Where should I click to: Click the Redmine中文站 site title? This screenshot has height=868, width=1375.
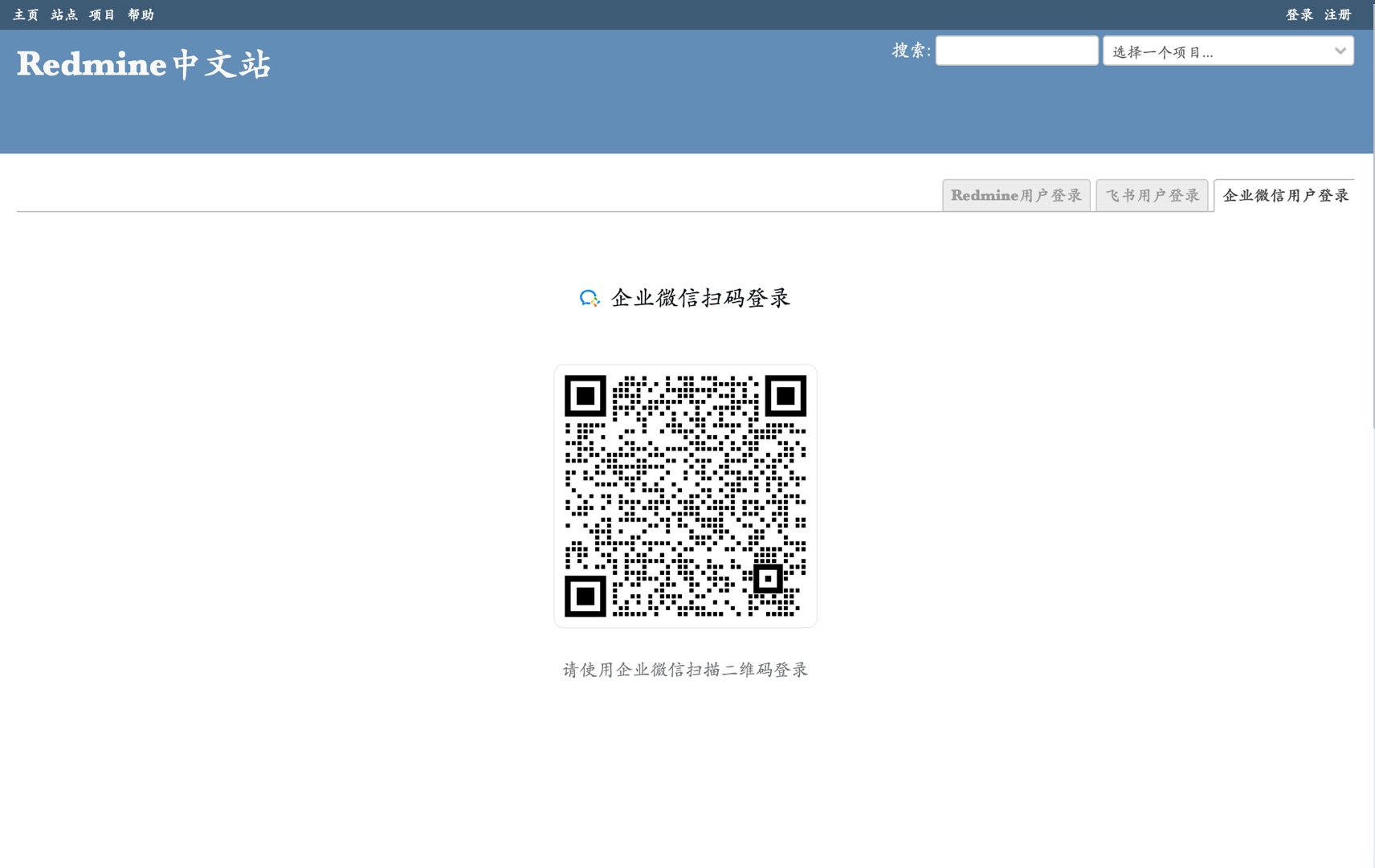[x=144, y=64]
